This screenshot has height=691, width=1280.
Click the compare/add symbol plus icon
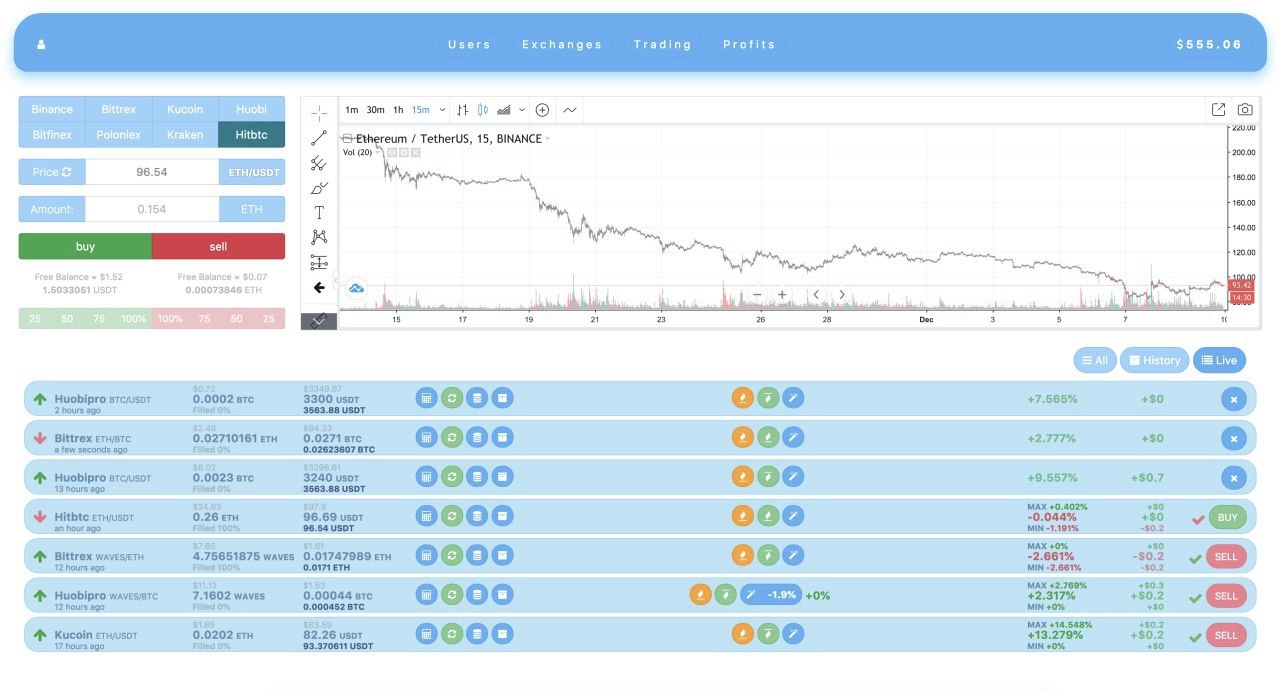tap(542, 110)
